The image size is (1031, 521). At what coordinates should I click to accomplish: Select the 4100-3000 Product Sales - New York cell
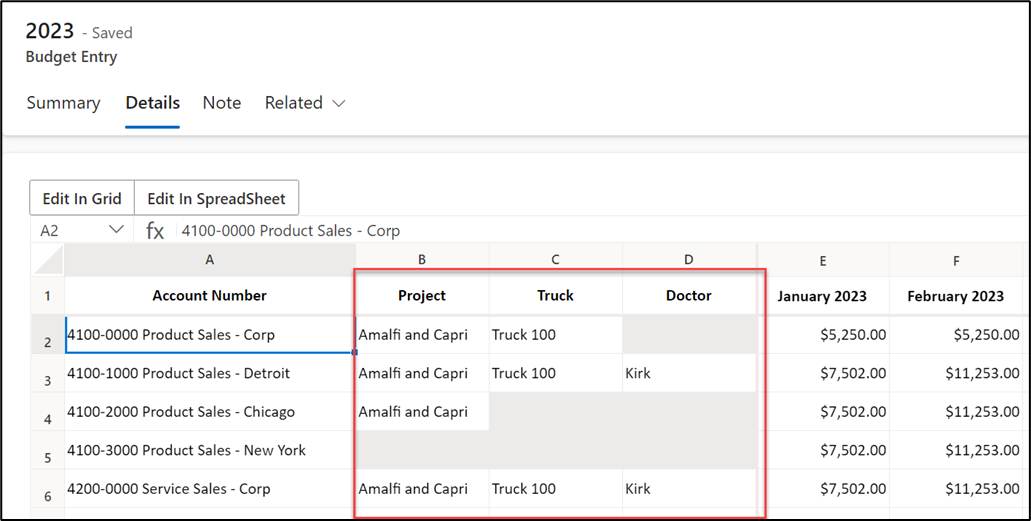click(x=210, y=450)
